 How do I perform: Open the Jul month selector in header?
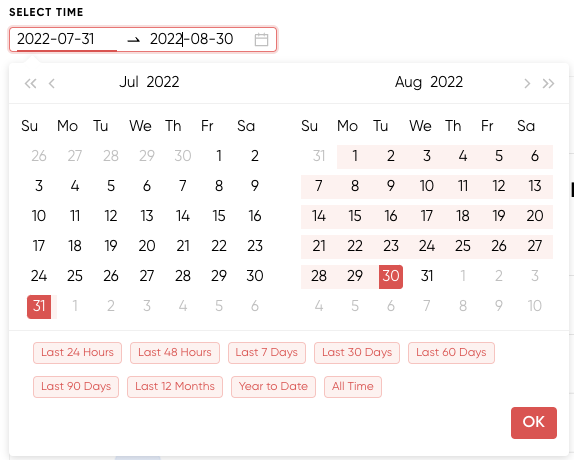(129, 82)
